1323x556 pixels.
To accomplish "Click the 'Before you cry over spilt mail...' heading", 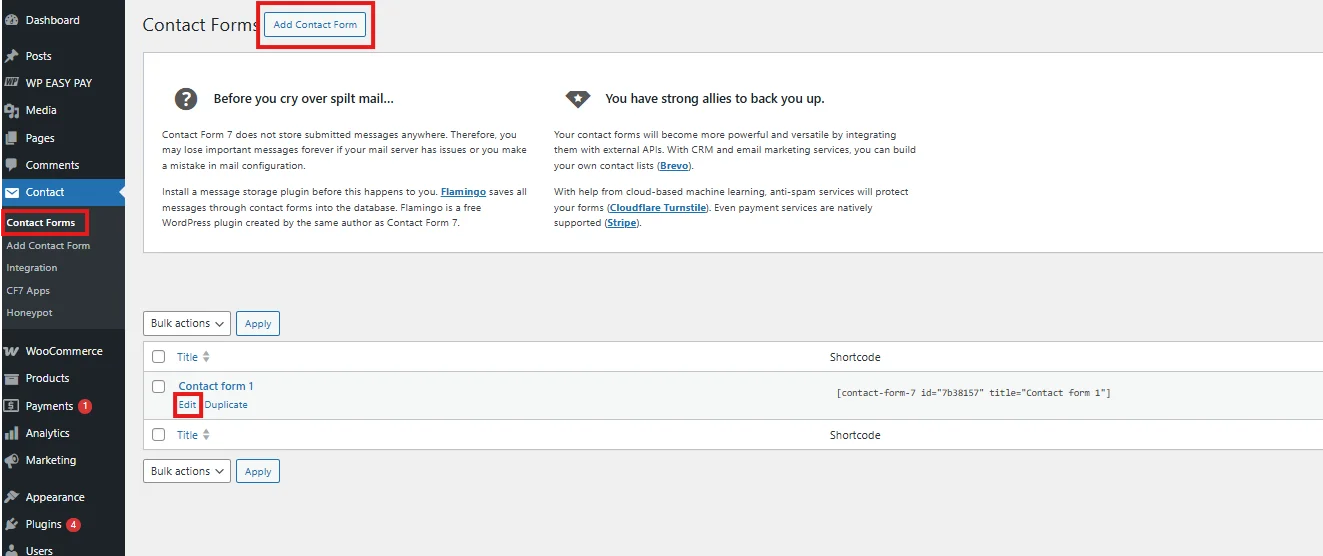I will [x=304, y=99].
